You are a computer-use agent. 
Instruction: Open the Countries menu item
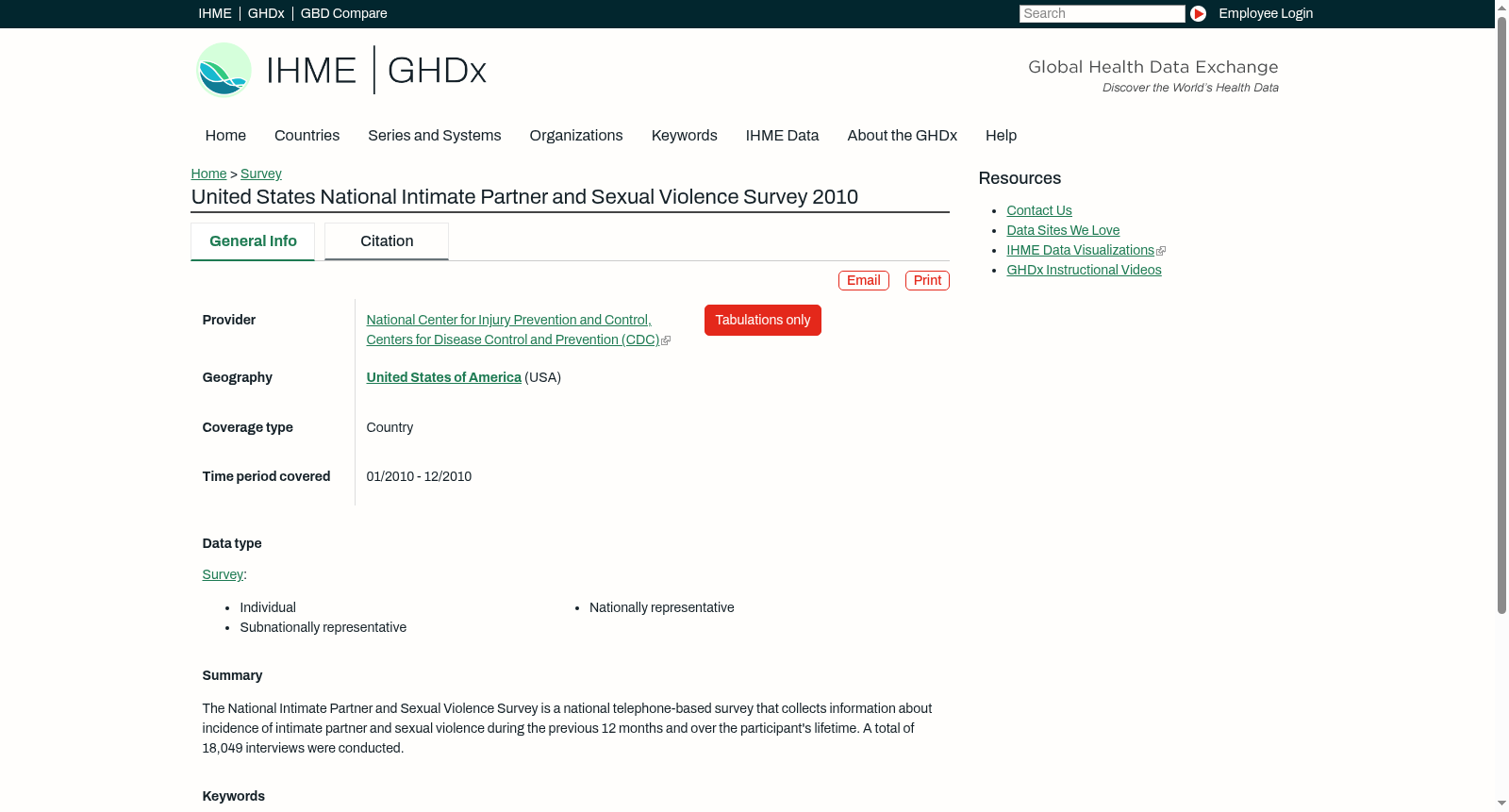pos(307,135)
